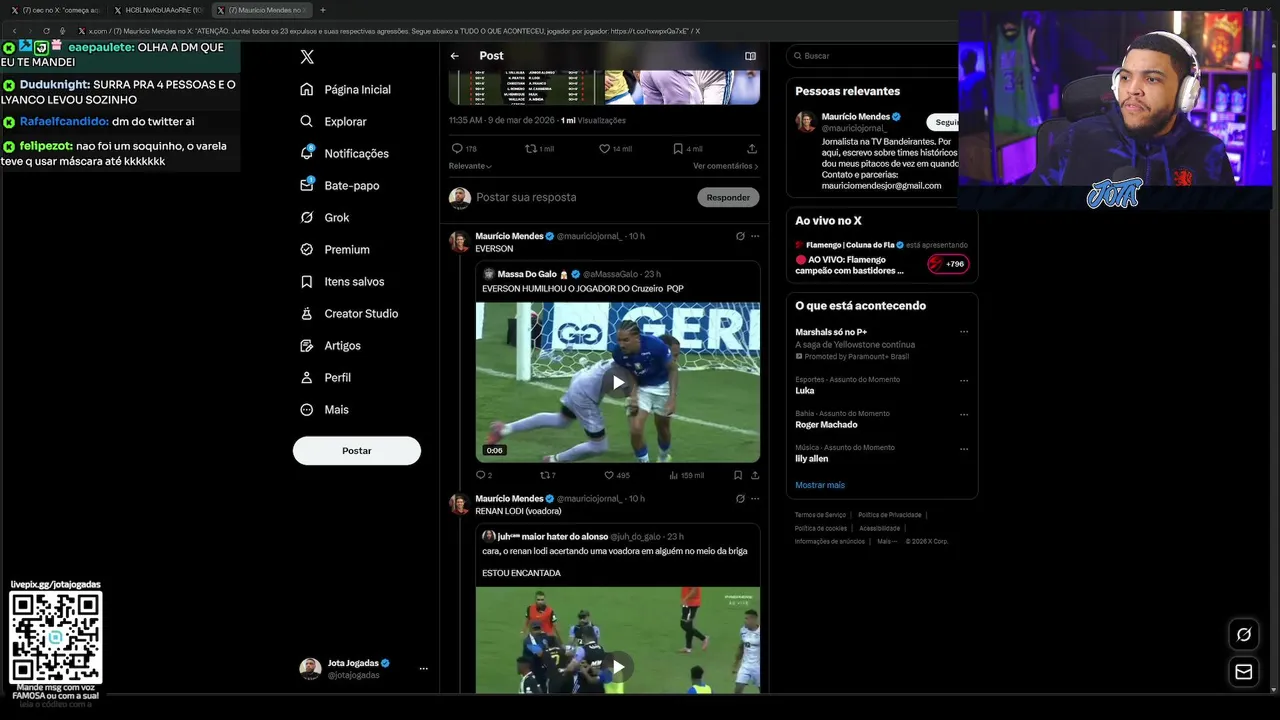1280x720 pixels.
Task: Open options for Marshals só no P+
Action: [x=964, y=331]
